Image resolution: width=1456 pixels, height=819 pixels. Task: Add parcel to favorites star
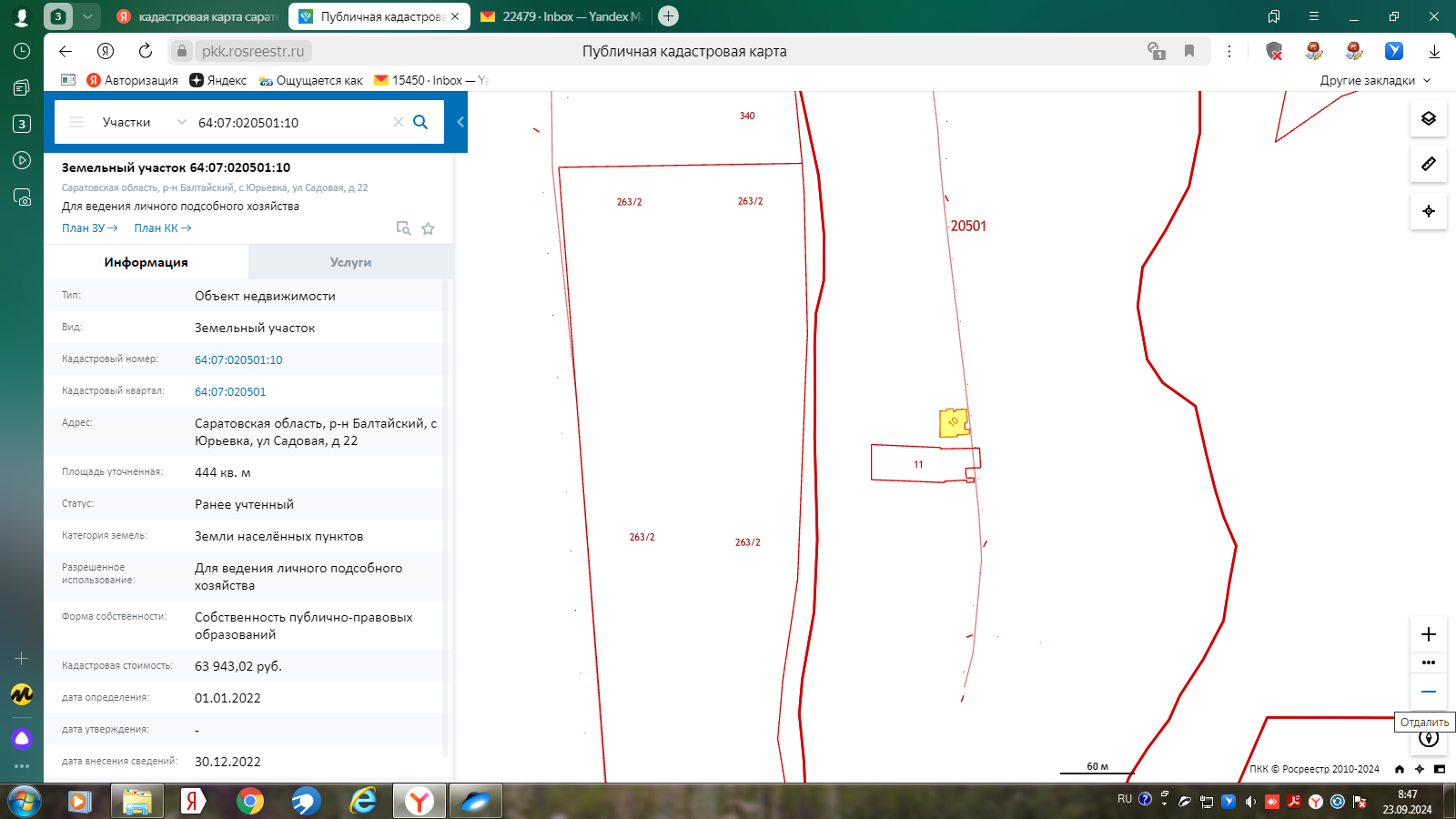[x=428, y=228]
